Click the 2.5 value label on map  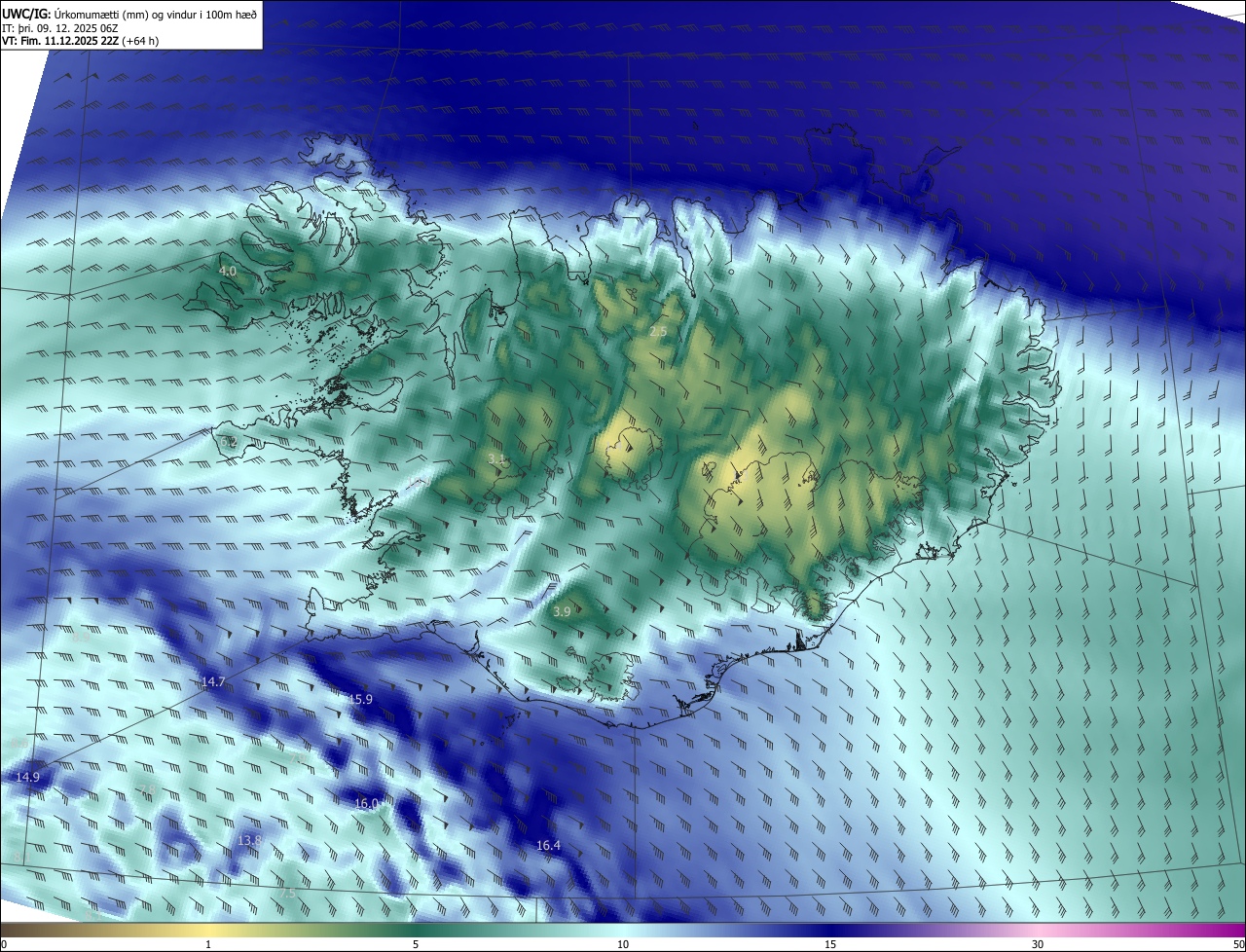coord(658,332)
